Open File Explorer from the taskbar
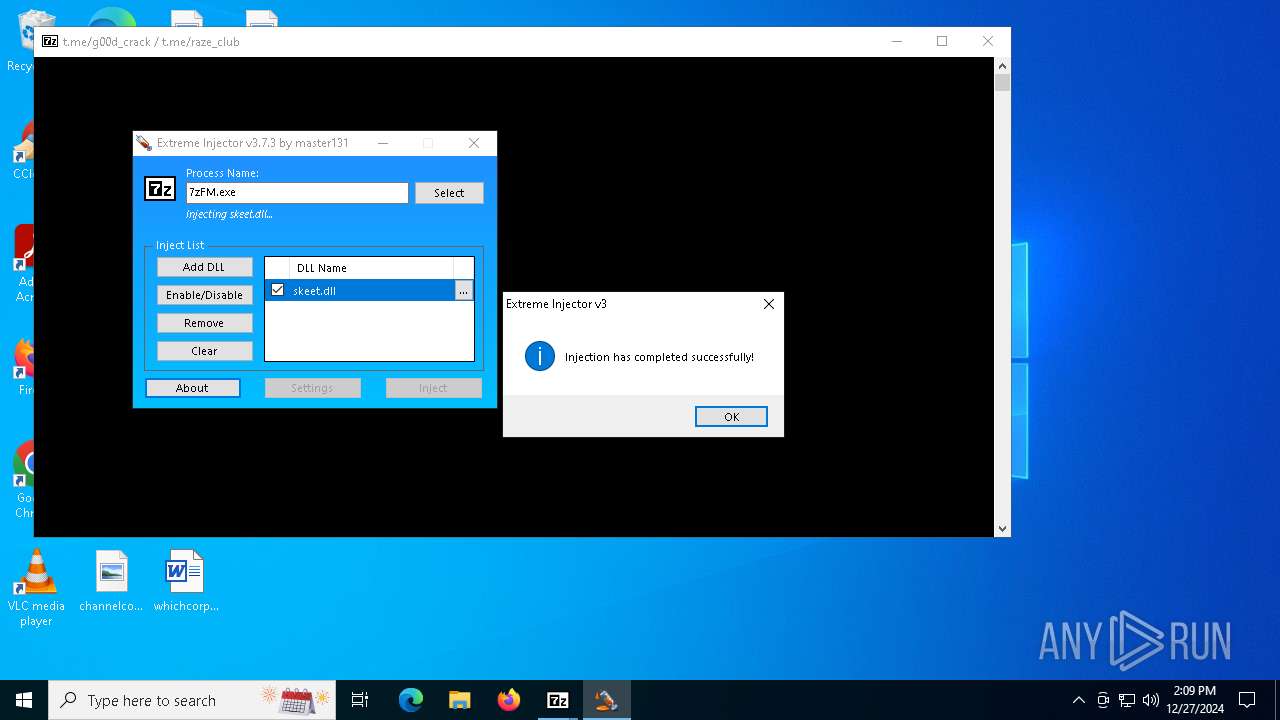 (x=459, y=700)
